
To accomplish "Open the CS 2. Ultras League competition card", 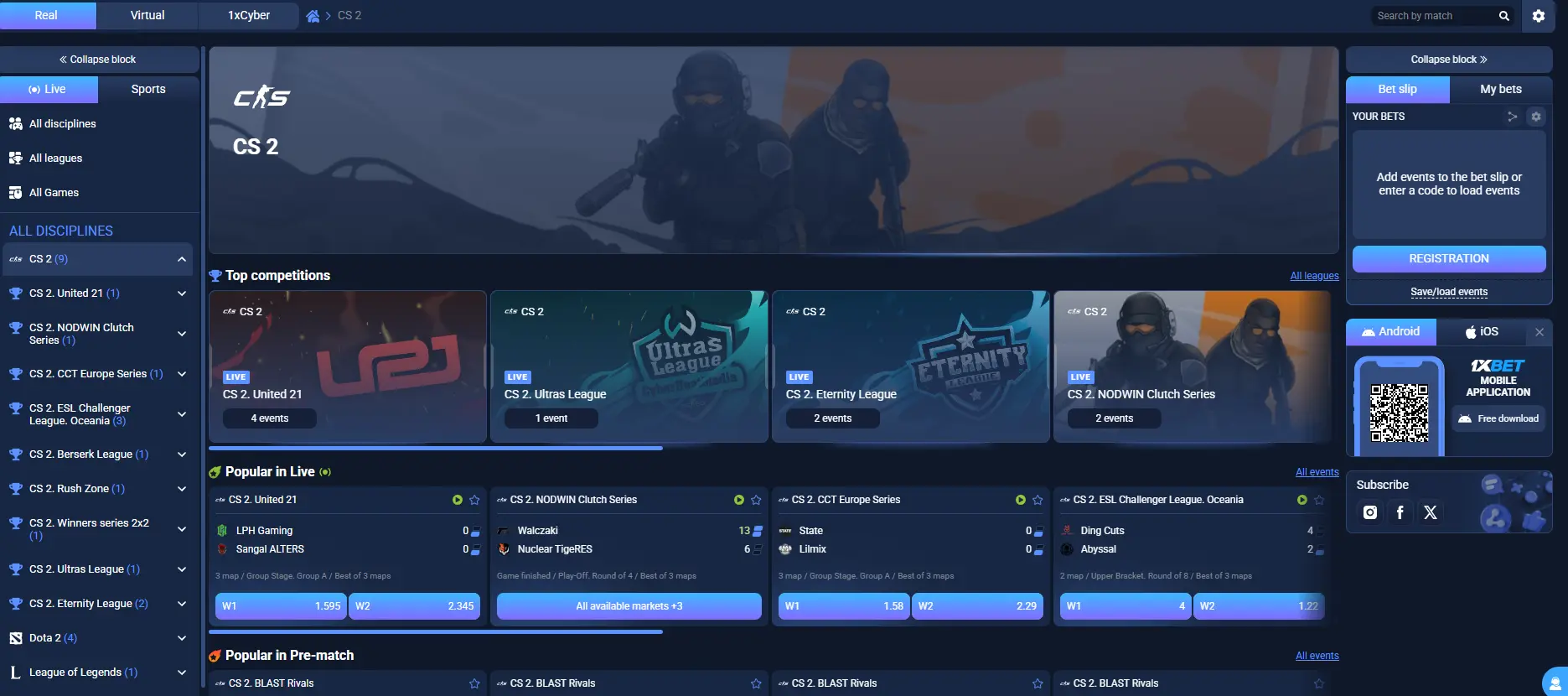I will coord(629,366).
